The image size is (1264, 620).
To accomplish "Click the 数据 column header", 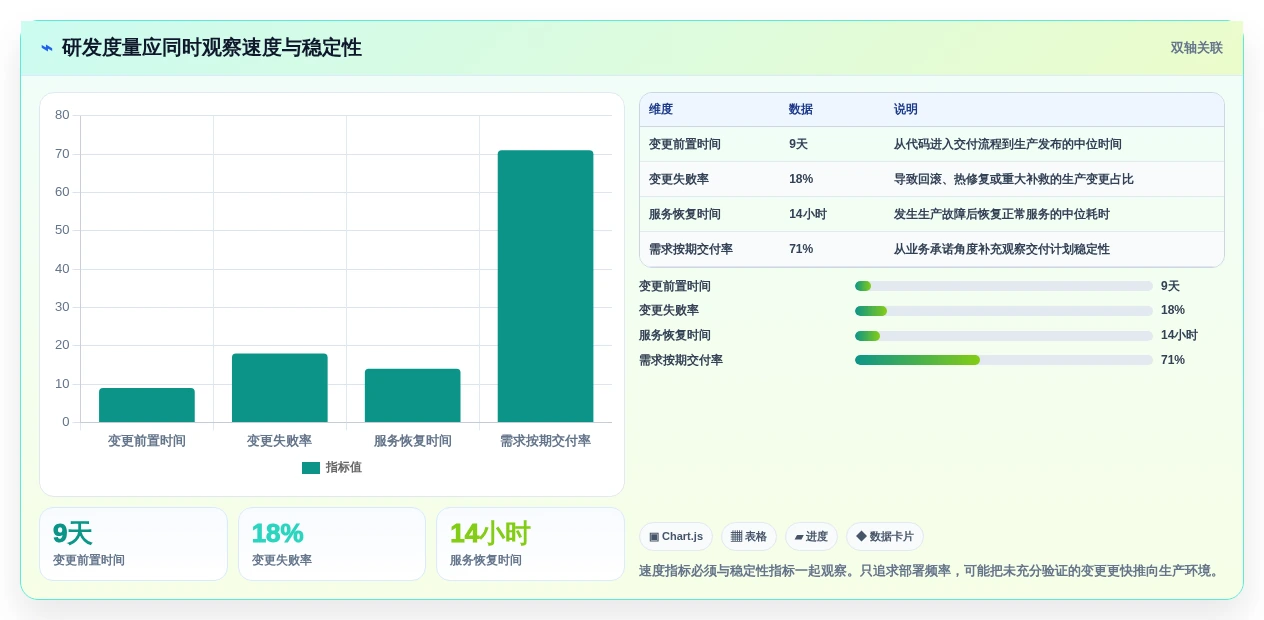I will click(801, 110).
